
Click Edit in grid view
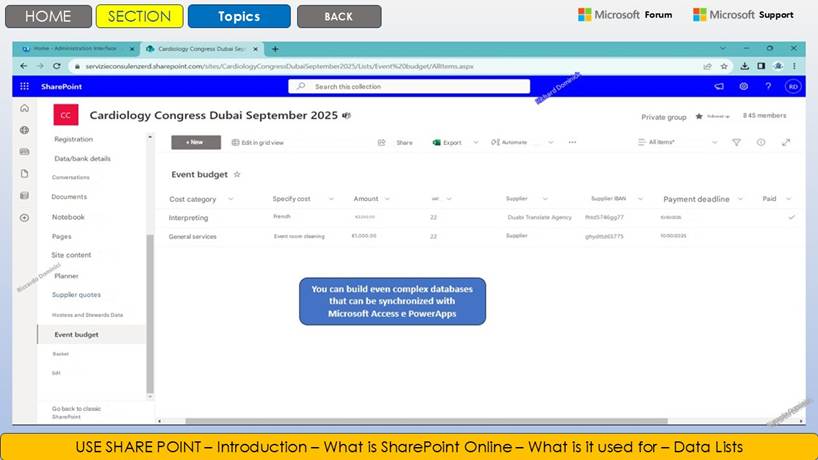(x=258, y=142)
